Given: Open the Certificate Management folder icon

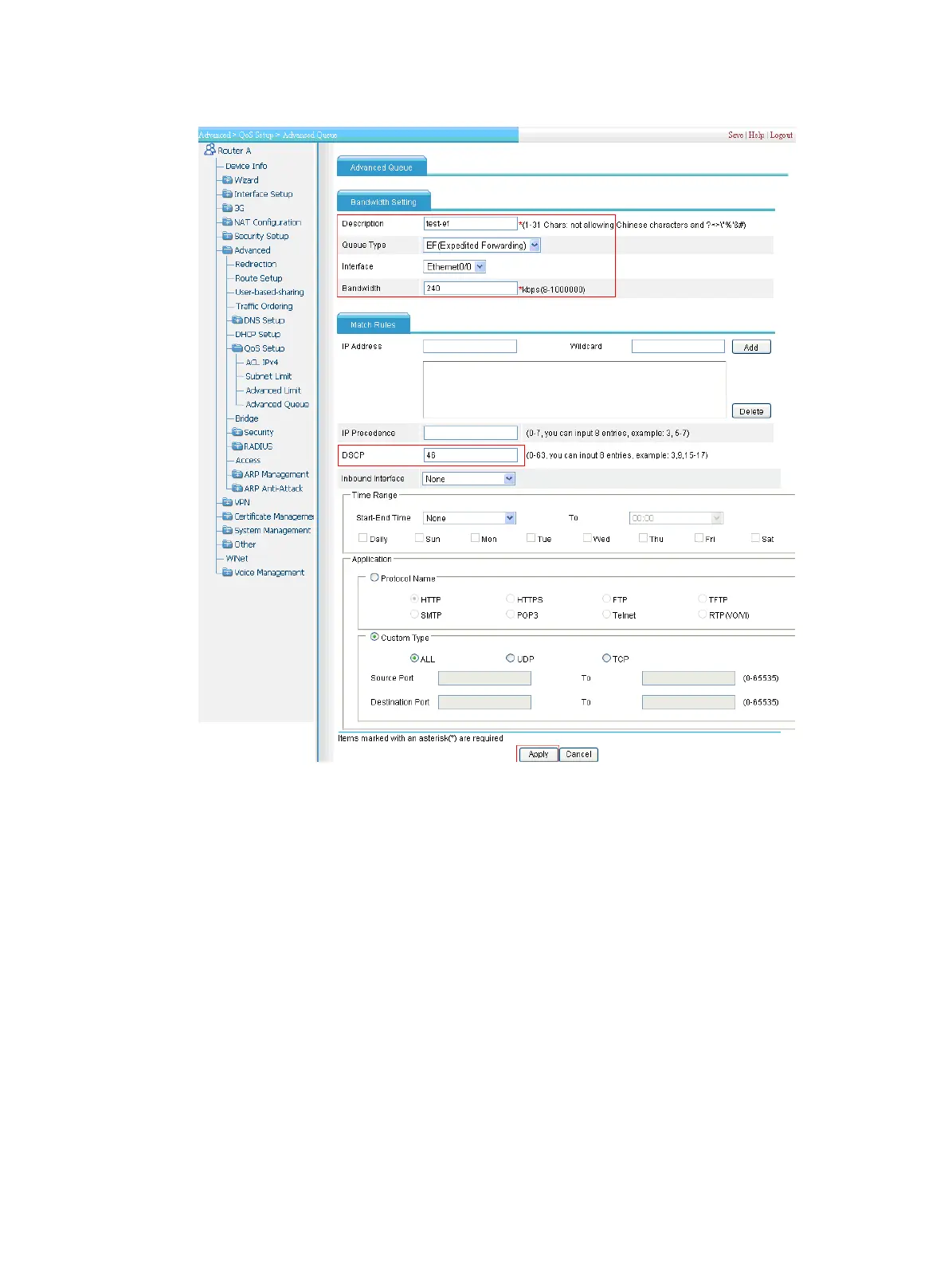Looking at the screenshot, I should 227,516.
